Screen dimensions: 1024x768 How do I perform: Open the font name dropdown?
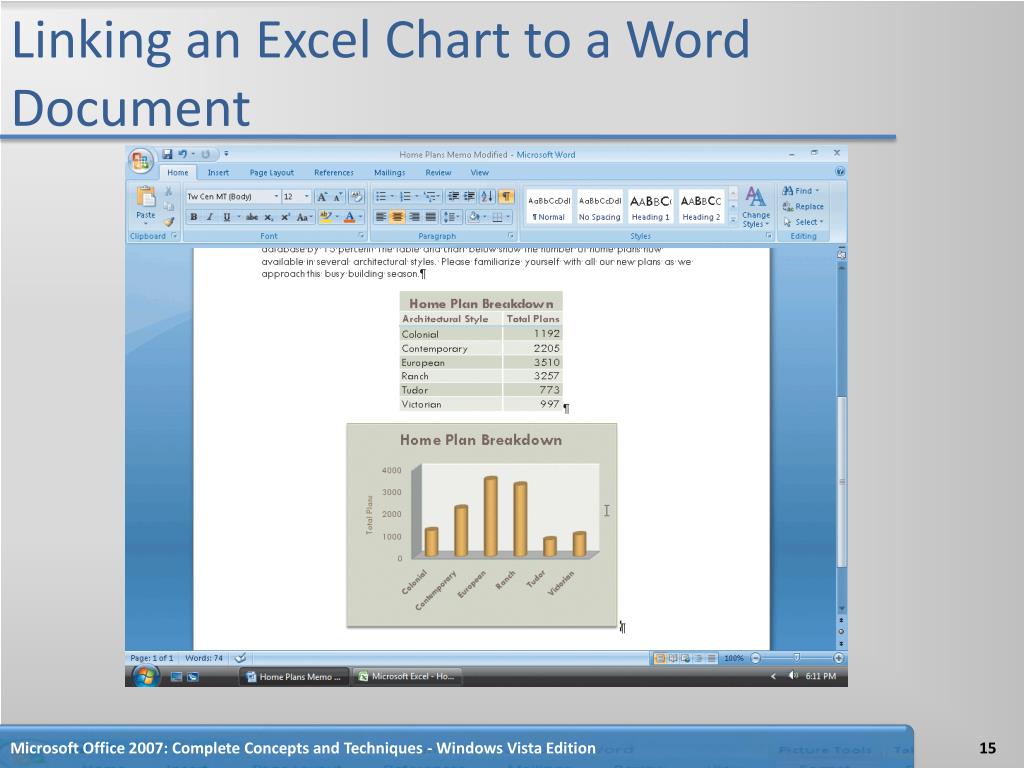(276, 197)
